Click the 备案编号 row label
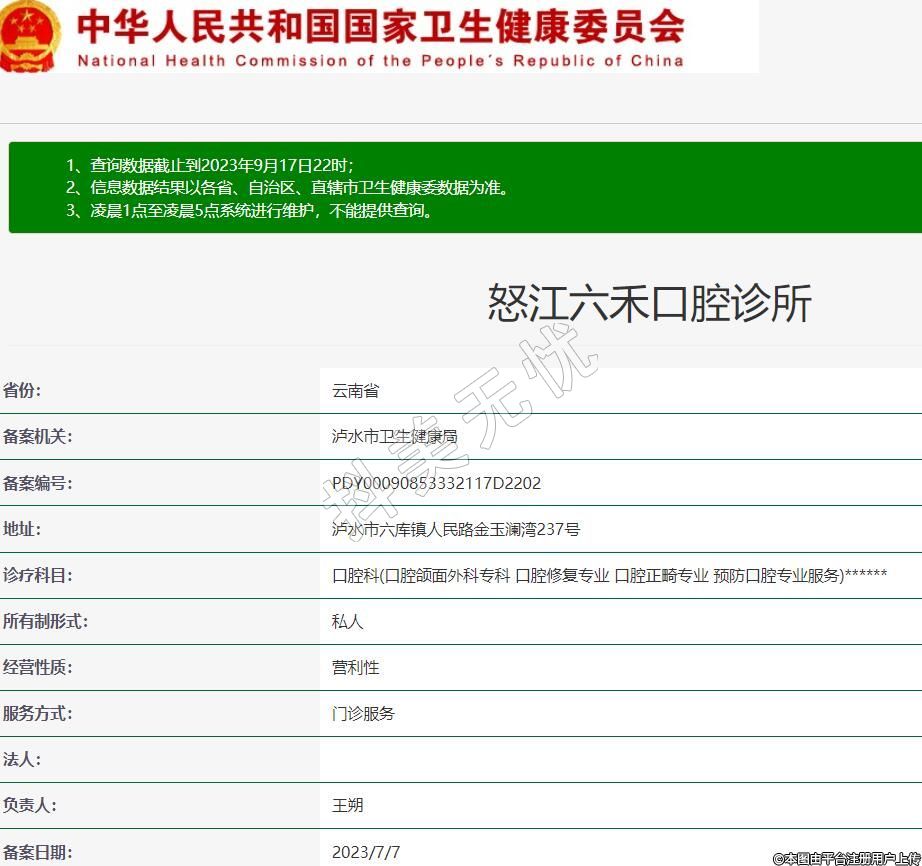The image size is (922, 866). (x=38, y=483)
